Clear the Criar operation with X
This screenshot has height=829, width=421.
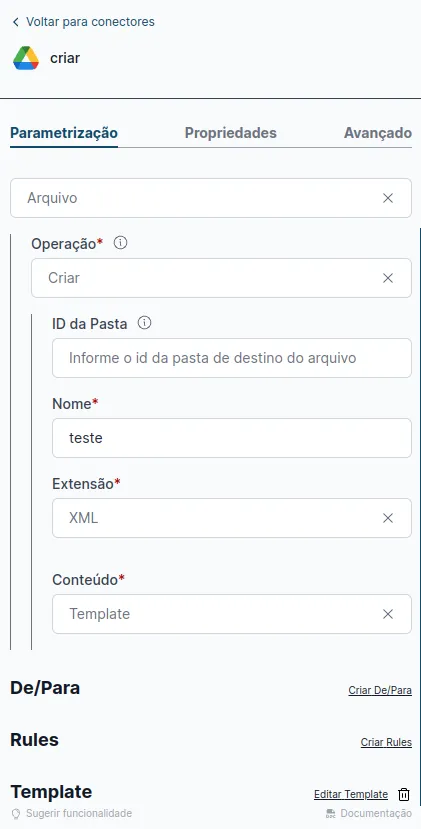(x=388, y=278)
